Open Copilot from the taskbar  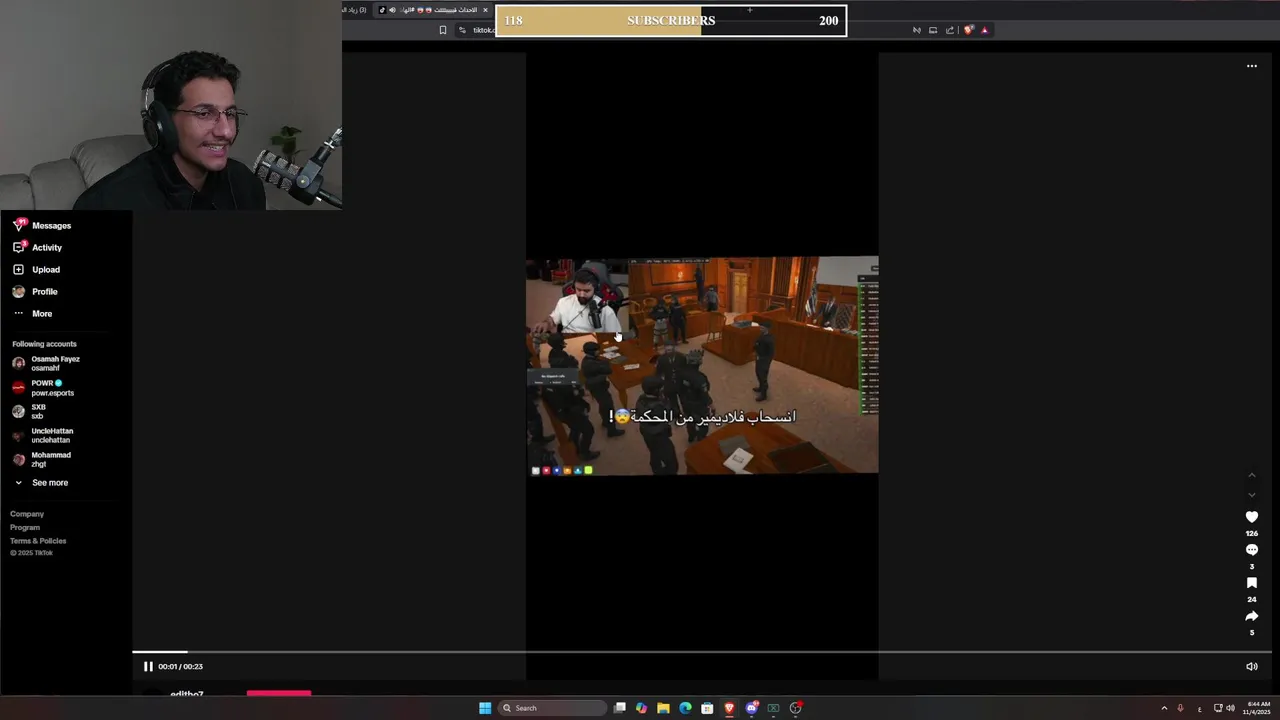coord(641,708)
